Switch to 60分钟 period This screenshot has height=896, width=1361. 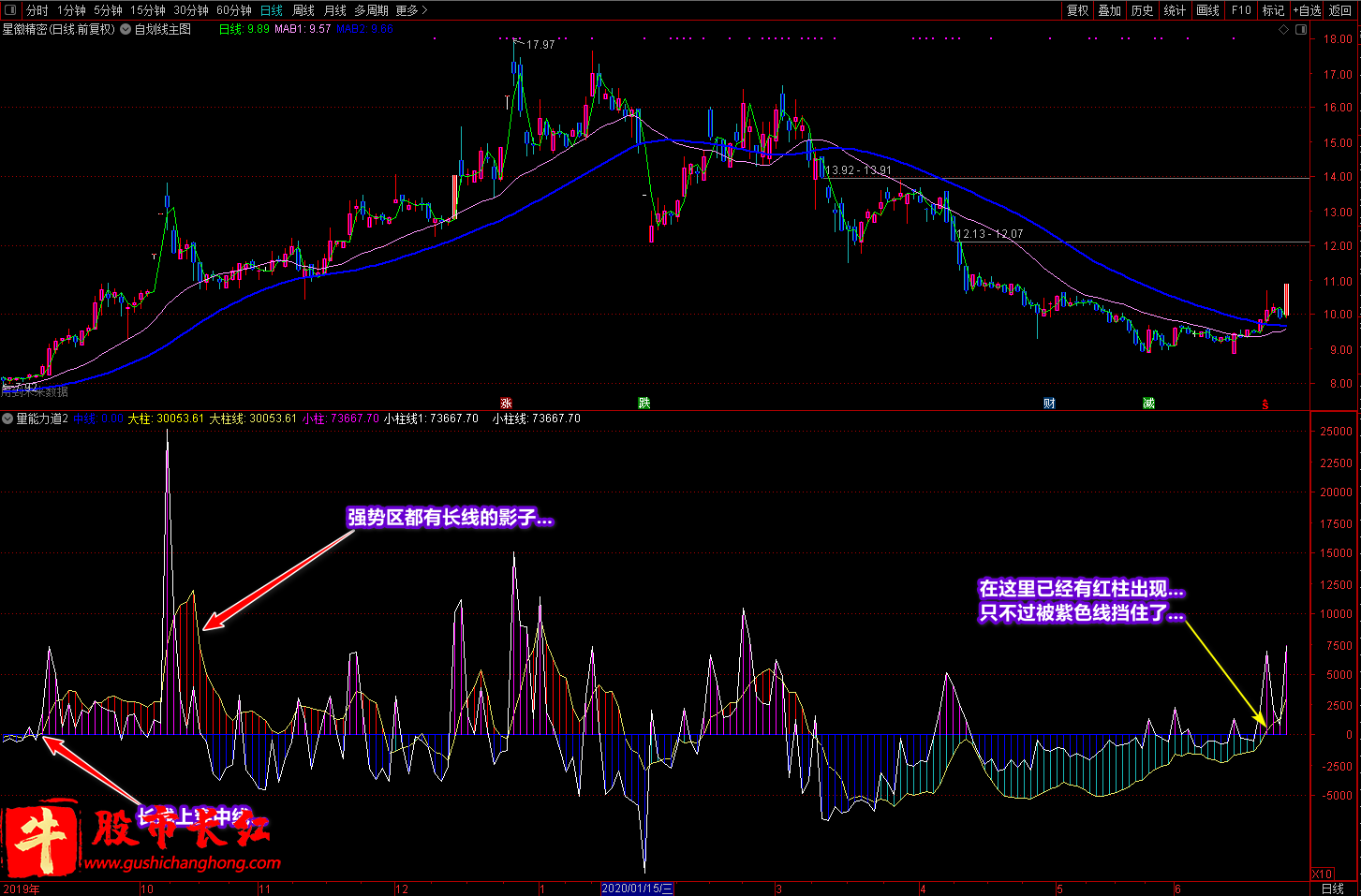(234, 10)
